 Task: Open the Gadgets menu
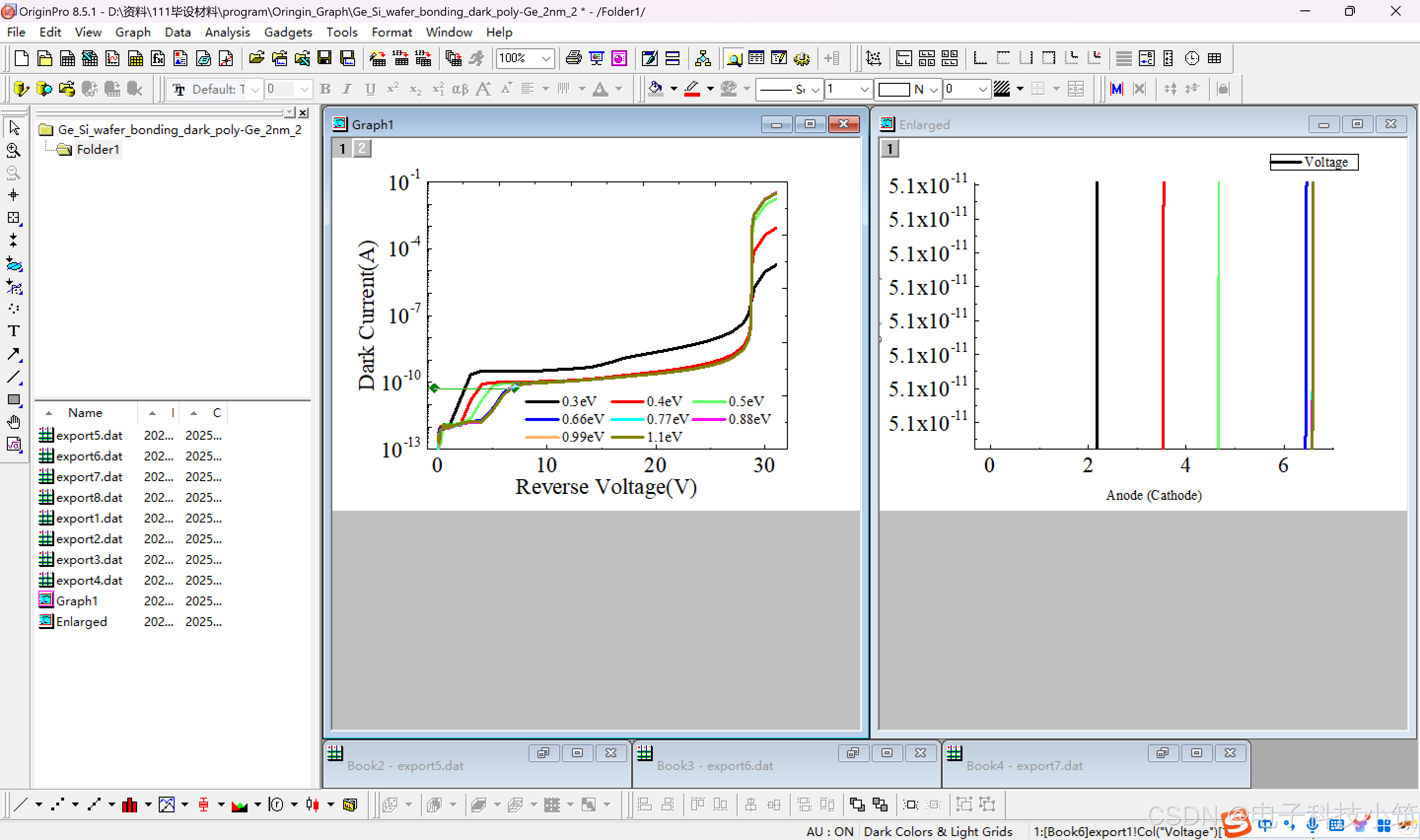click(x=287, y=32)
